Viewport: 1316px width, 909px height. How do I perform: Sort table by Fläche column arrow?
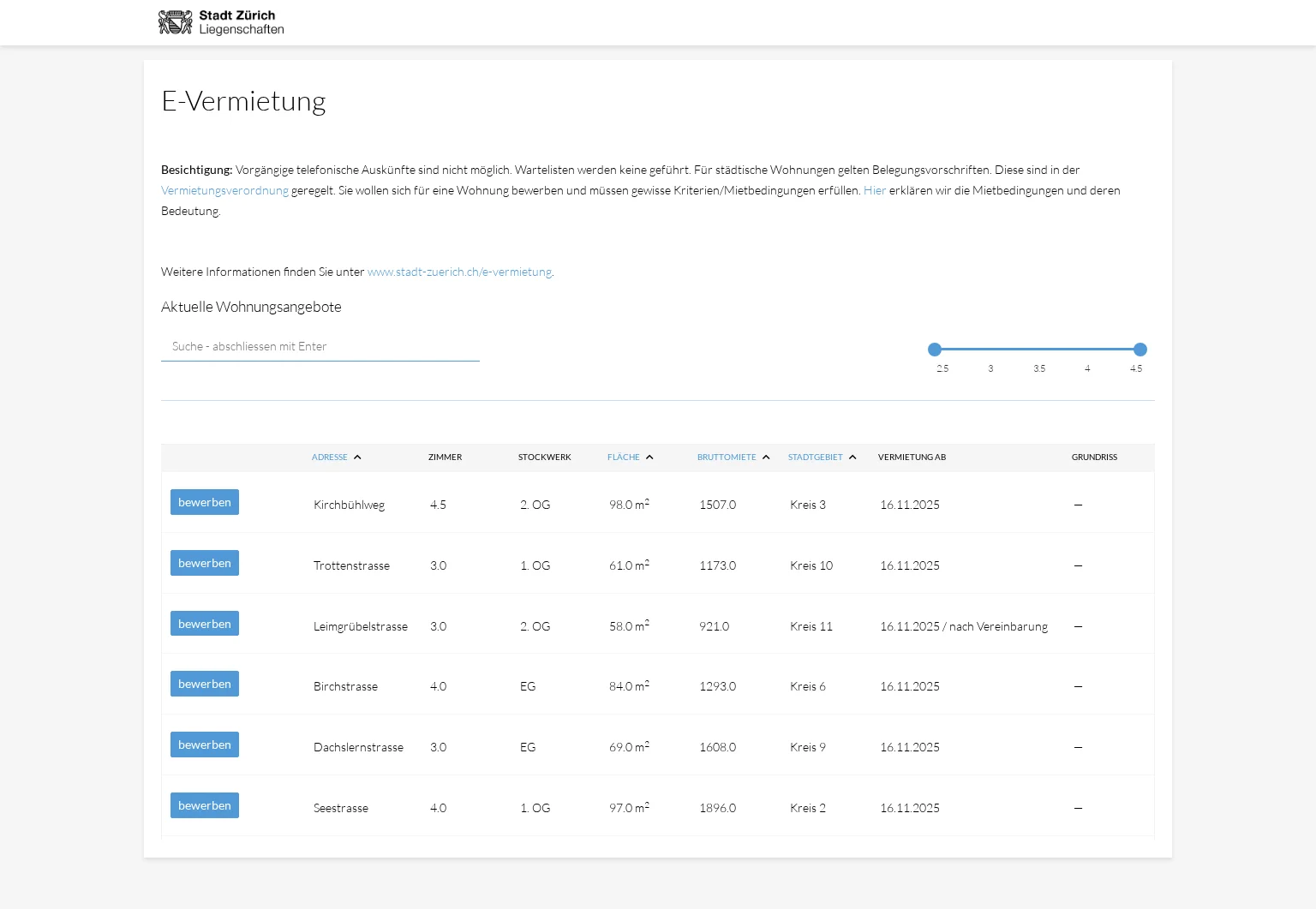pos(649,457)
